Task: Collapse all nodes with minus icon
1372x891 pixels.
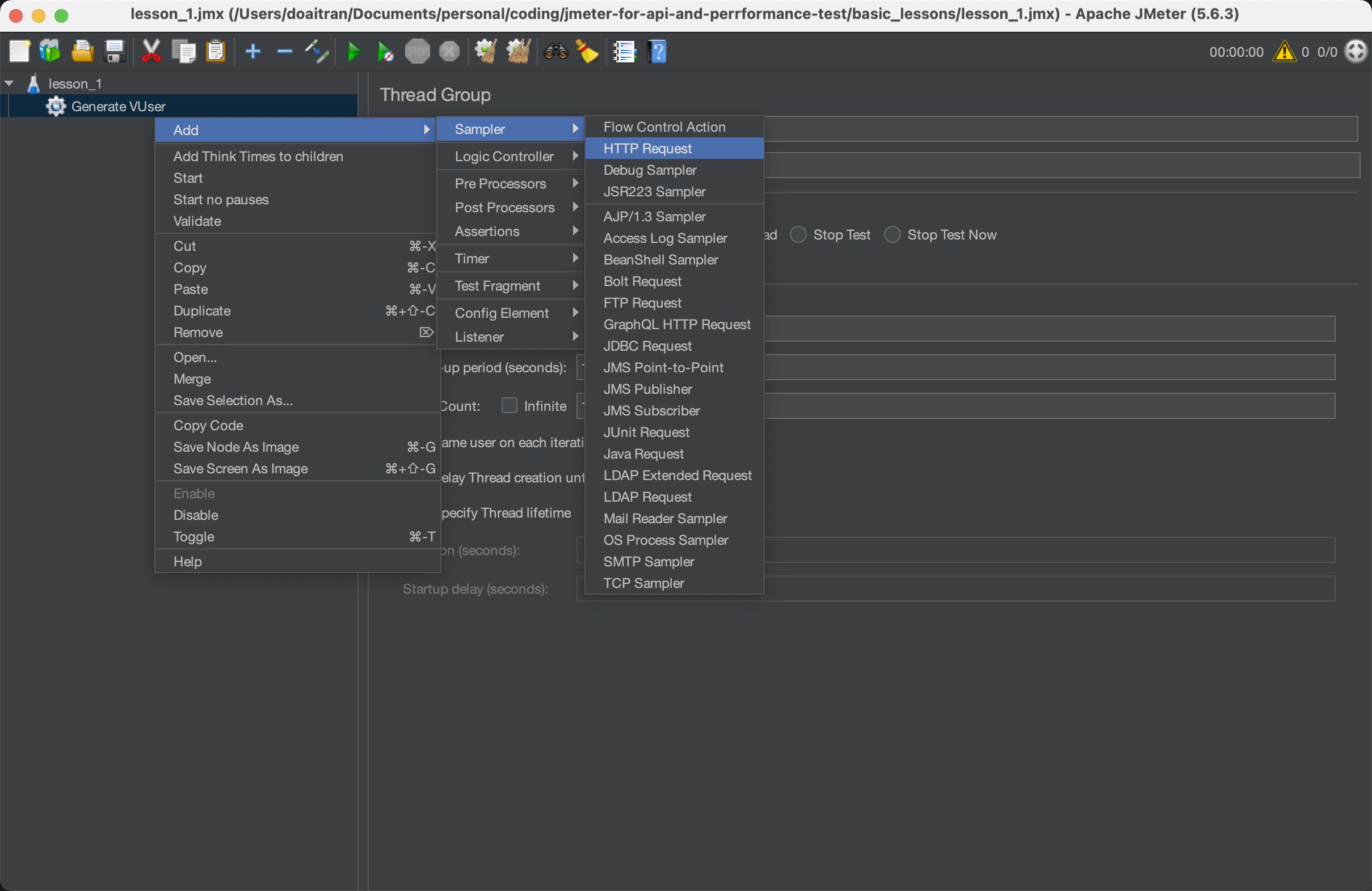Action: (285, 51)
